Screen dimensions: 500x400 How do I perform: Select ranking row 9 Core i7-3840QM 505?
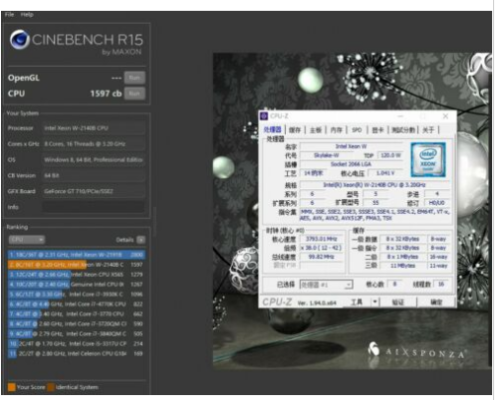pyautogui.click(x=76, y=334)
